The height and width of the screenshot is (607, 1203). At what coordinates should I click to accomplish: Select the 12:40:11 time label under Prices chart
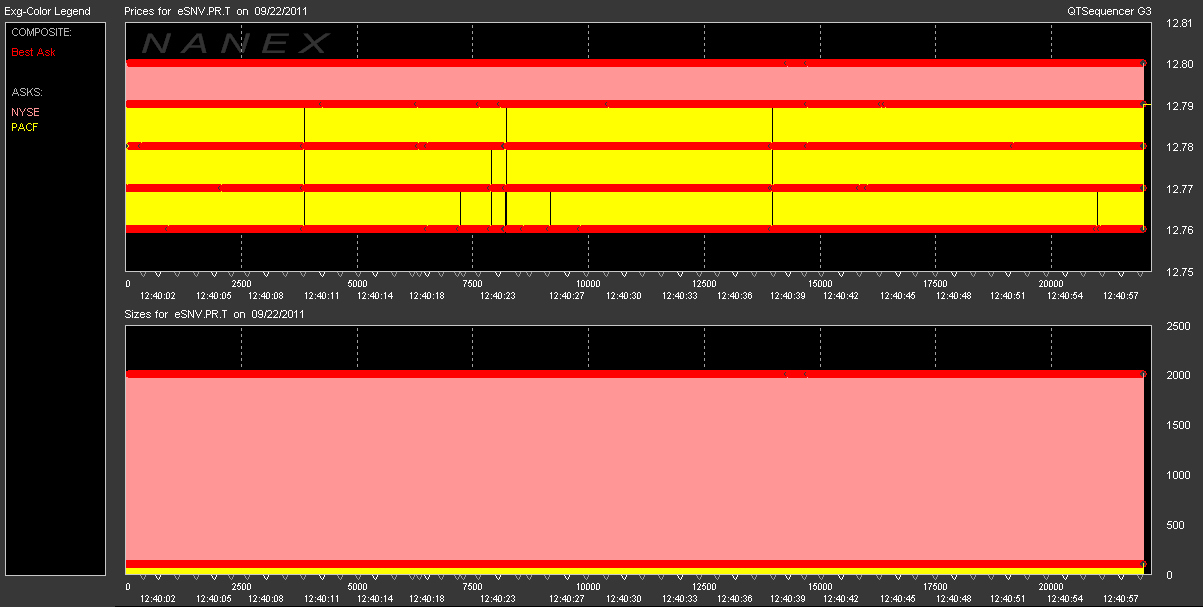click(322, 295)
